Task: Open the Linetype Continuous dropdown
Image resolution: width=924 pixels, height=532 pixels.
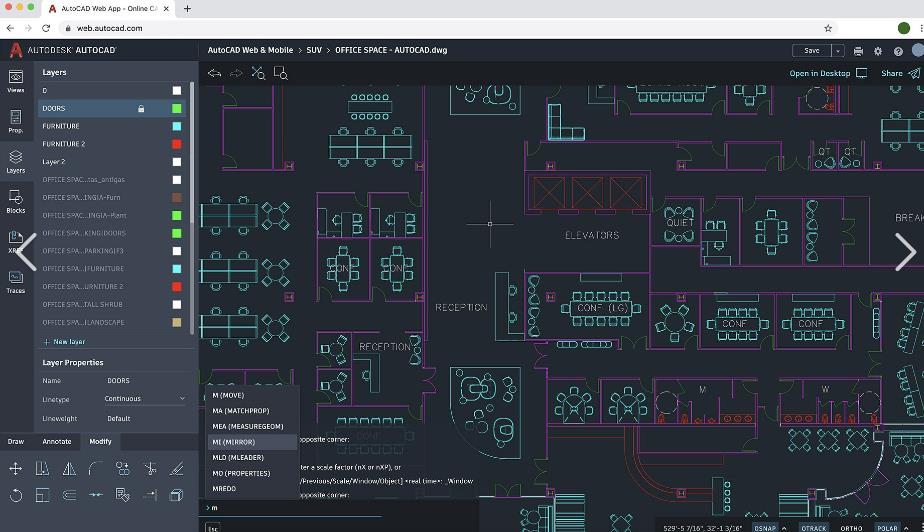Action: tap(144, 399)
